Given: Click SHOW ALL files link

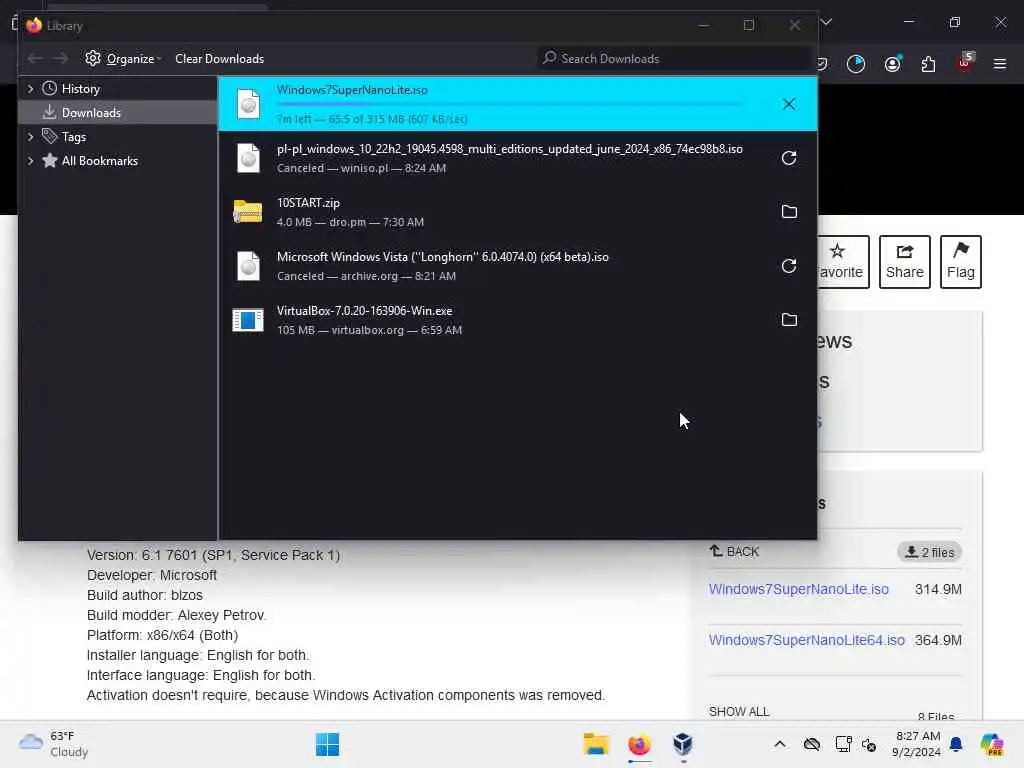Looking at the screenshot, I should click(739, 711).
